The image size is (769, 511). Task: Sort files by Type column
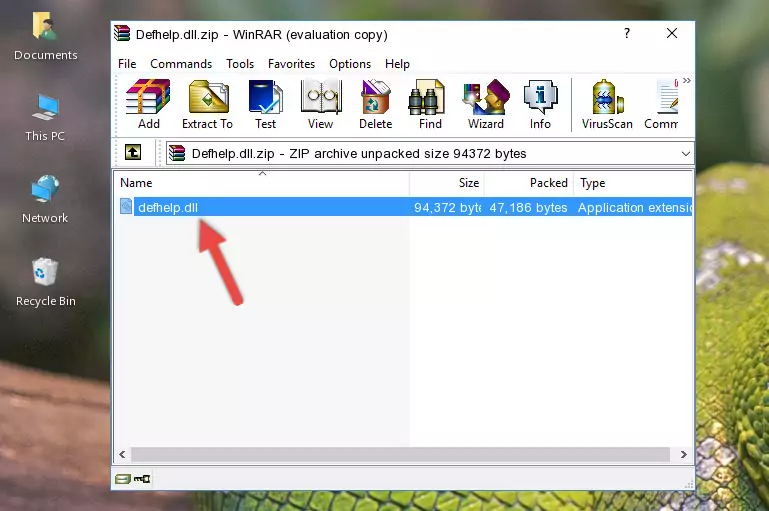[x=633, y=183]
